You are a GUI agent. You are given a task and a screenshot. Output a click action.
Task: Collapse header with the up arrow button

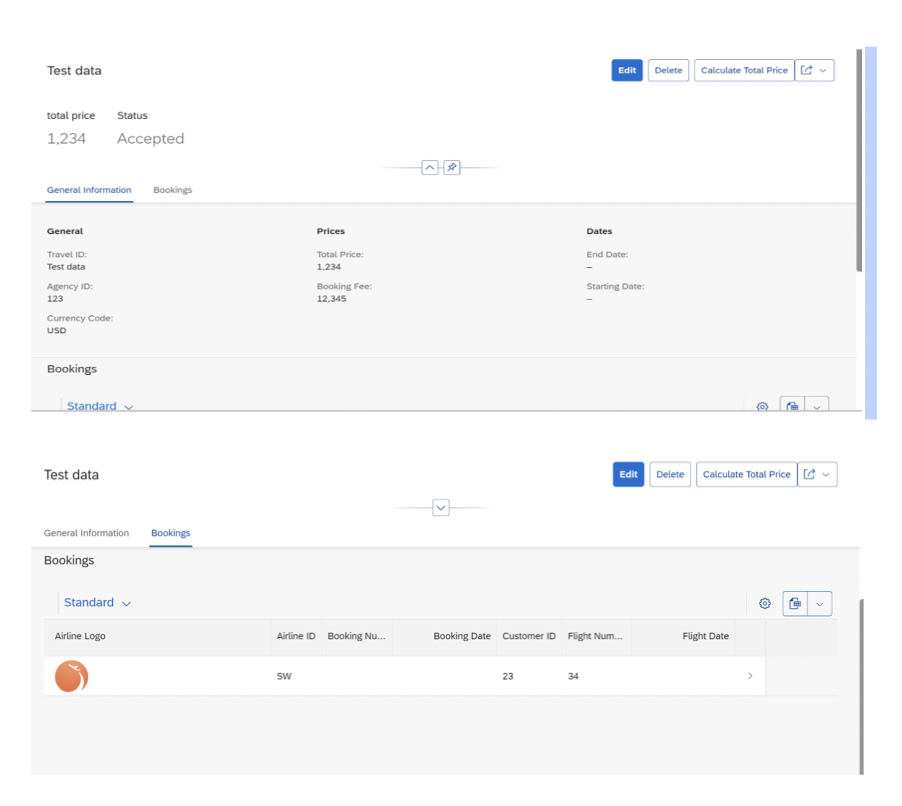tap(430, 167)
